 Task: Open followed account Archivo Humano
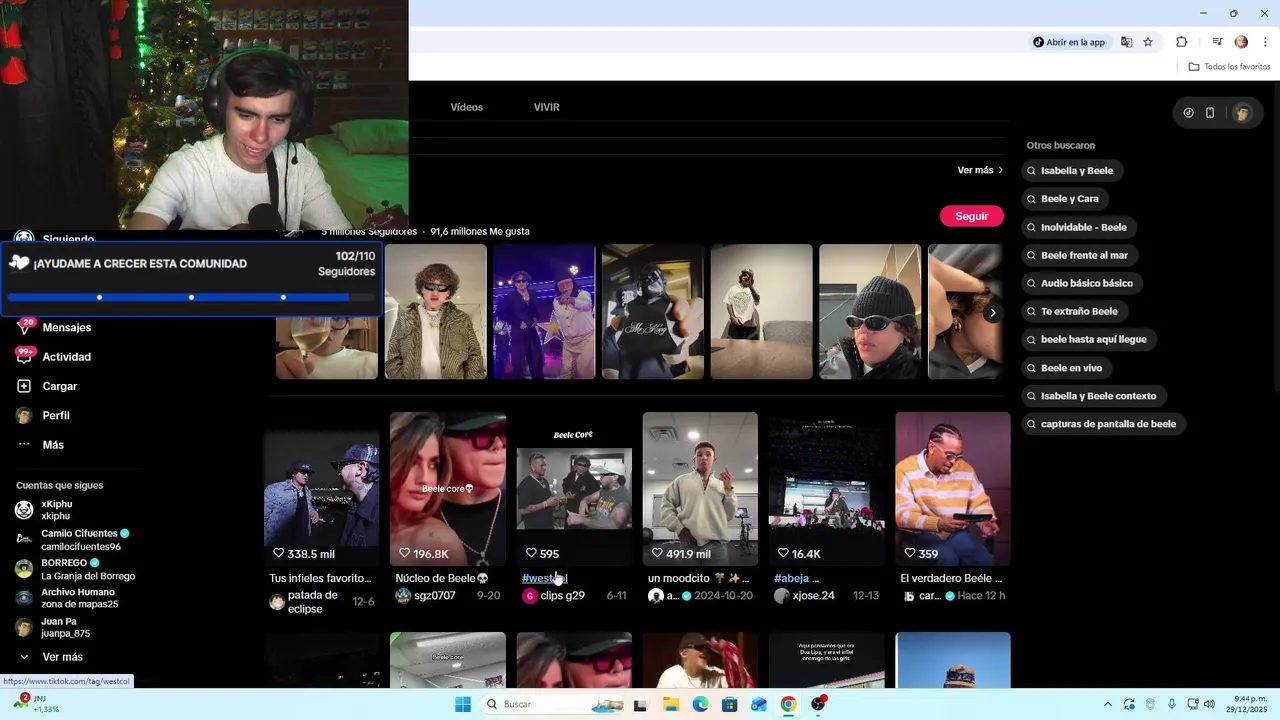tap(67, 598)
